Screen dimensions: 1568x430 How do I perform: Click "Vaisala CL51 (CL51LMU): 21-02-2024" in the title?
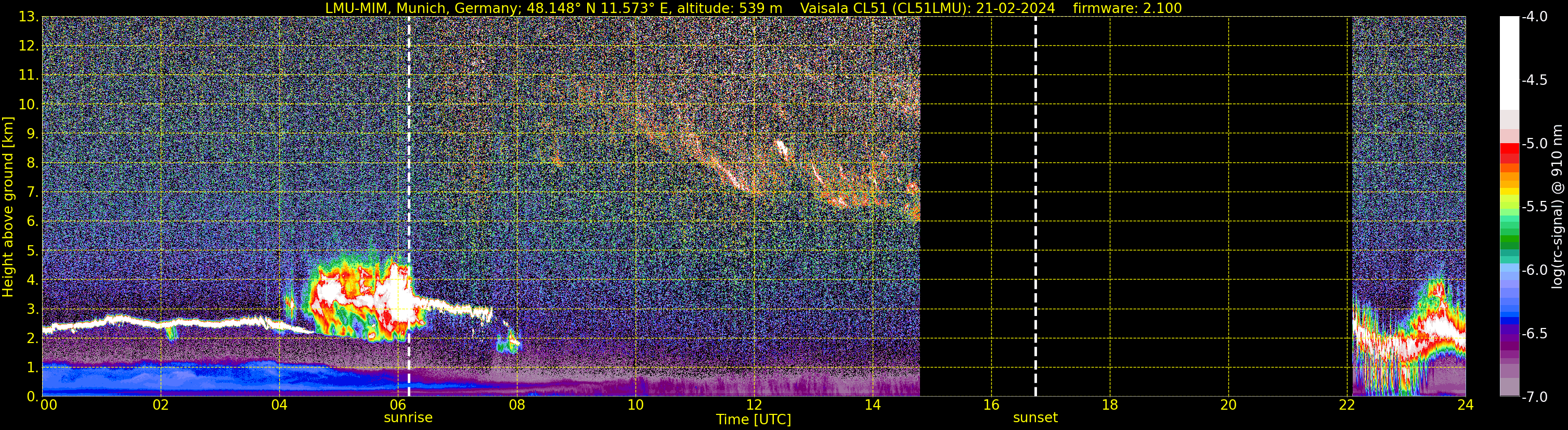coord(927,8)
